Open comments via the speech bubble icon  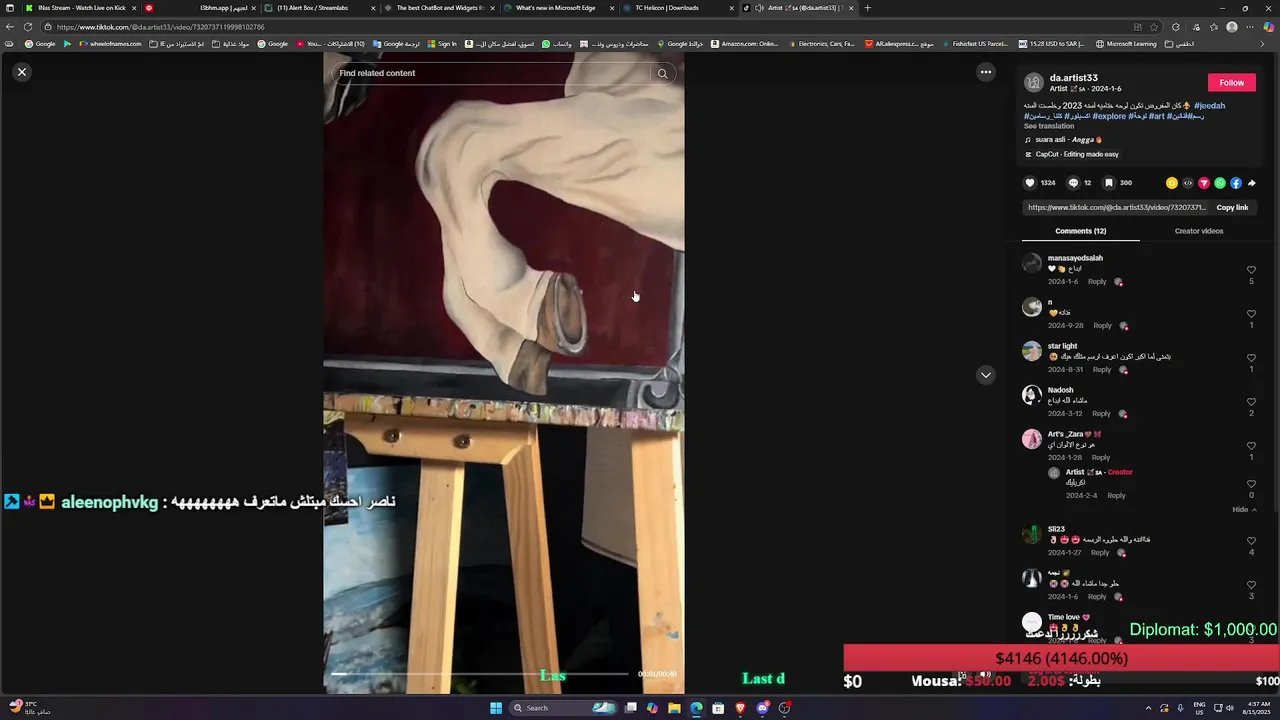point(1073,183)
